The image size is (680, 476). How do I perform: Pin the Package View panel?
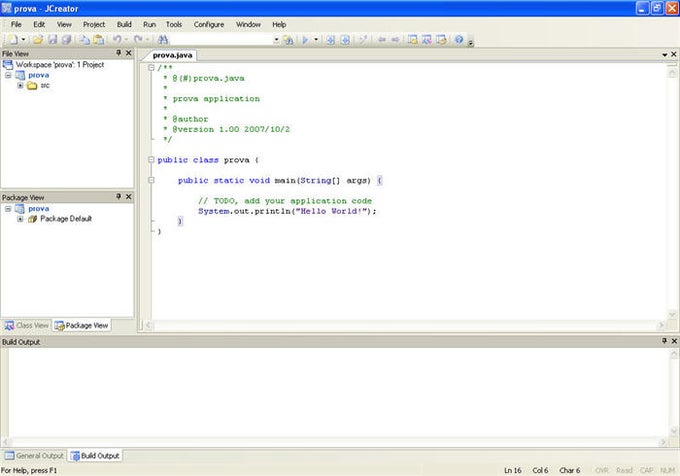click(x=118, y=197)
